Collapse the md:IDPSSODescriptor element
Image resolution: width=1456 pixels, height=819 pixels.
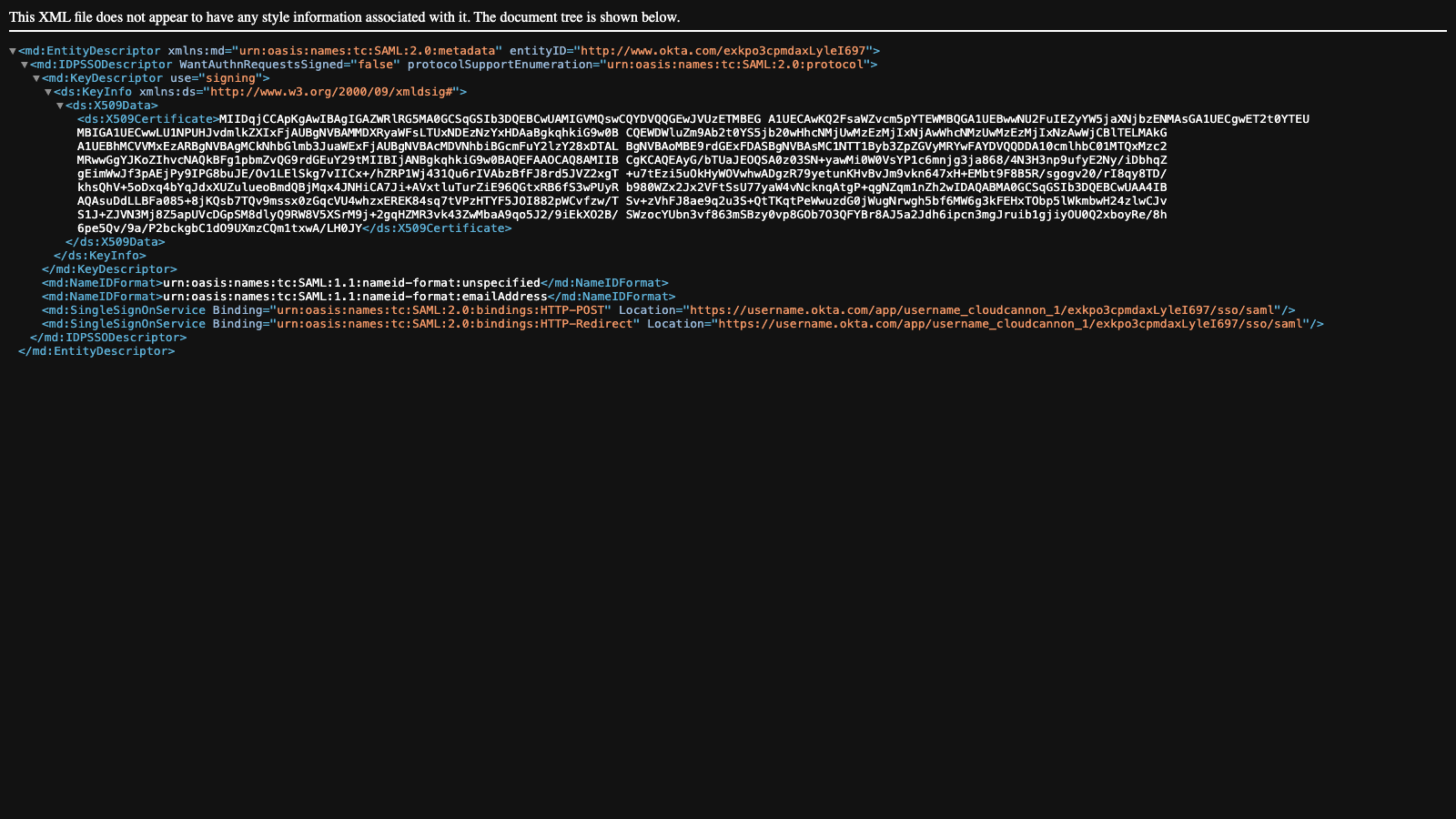pos(25,65)
